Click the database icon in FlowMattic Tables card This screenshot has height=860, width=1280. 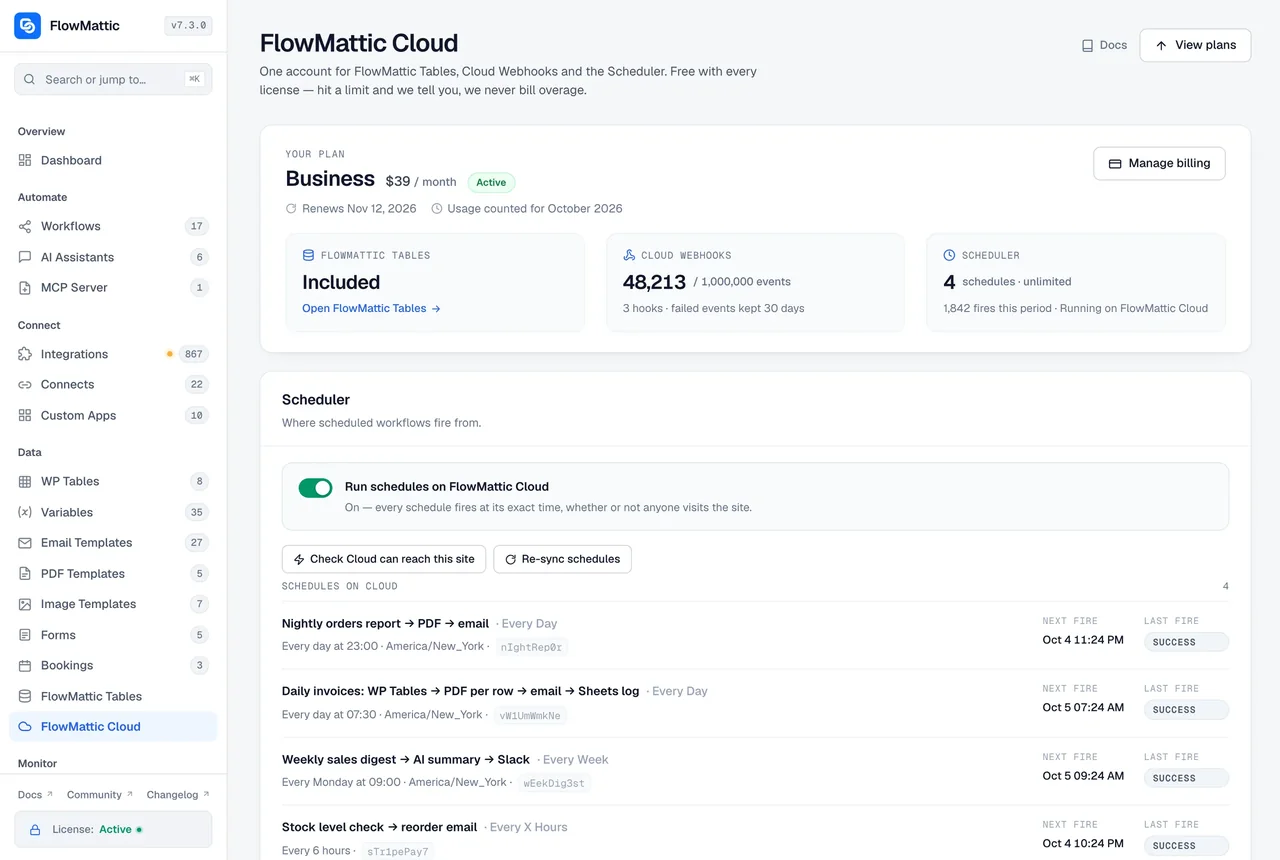pyautogui.click(x=308, y=255)
